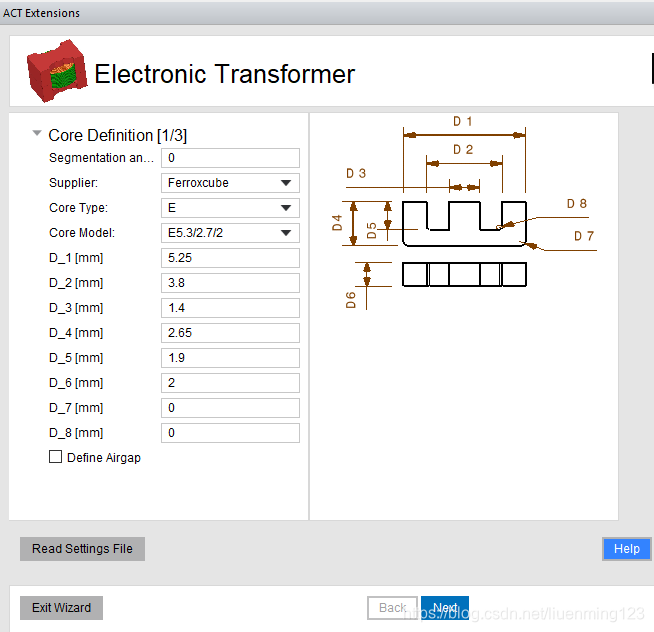Focus the D_3 [mm] input box

click(x=230, y=308)
